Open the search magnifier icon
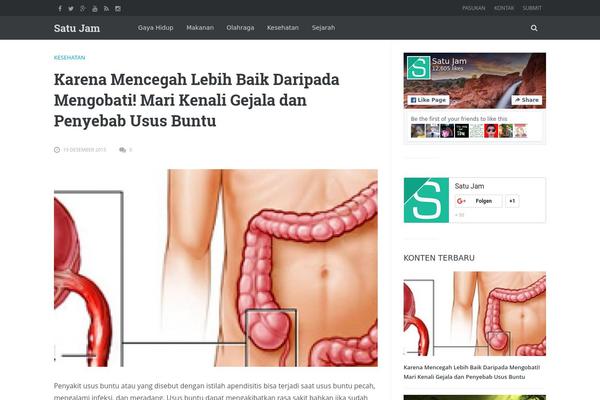600x400 pixels. [534, 28]
